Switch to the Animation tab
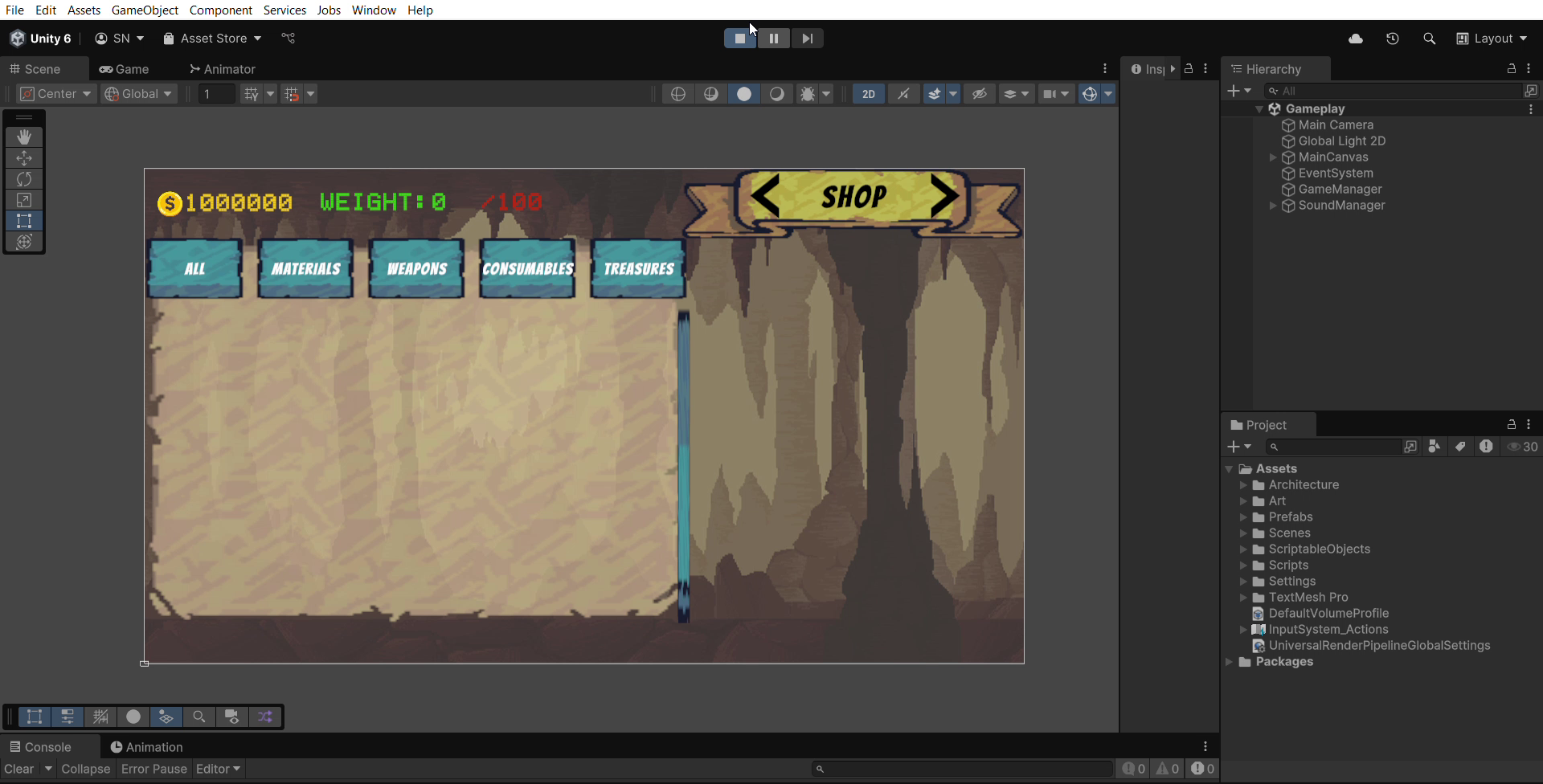 point(147,747)
